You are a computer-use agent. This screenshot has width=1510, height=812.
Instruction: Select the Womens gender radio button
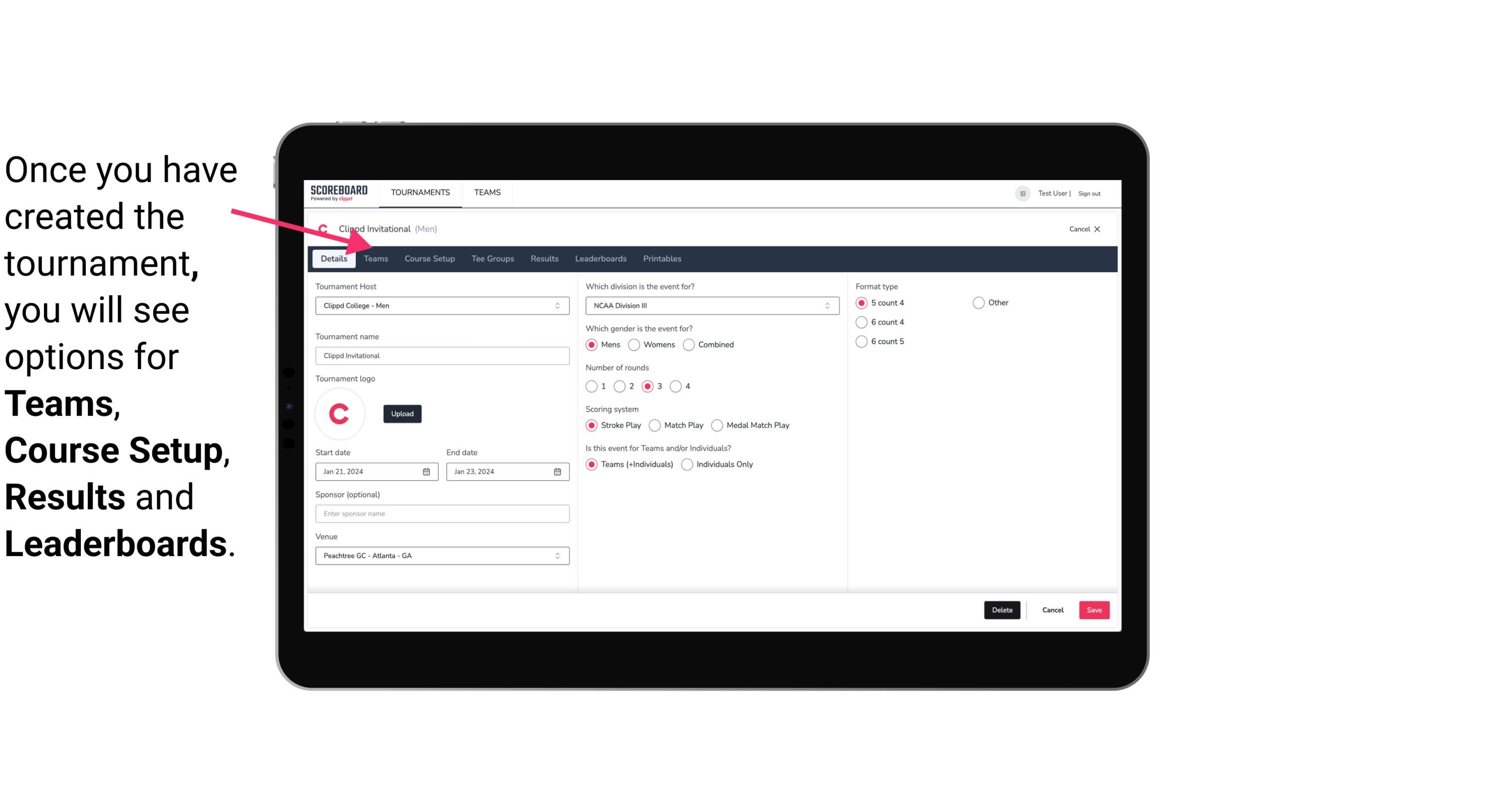(x=633, y=344)
